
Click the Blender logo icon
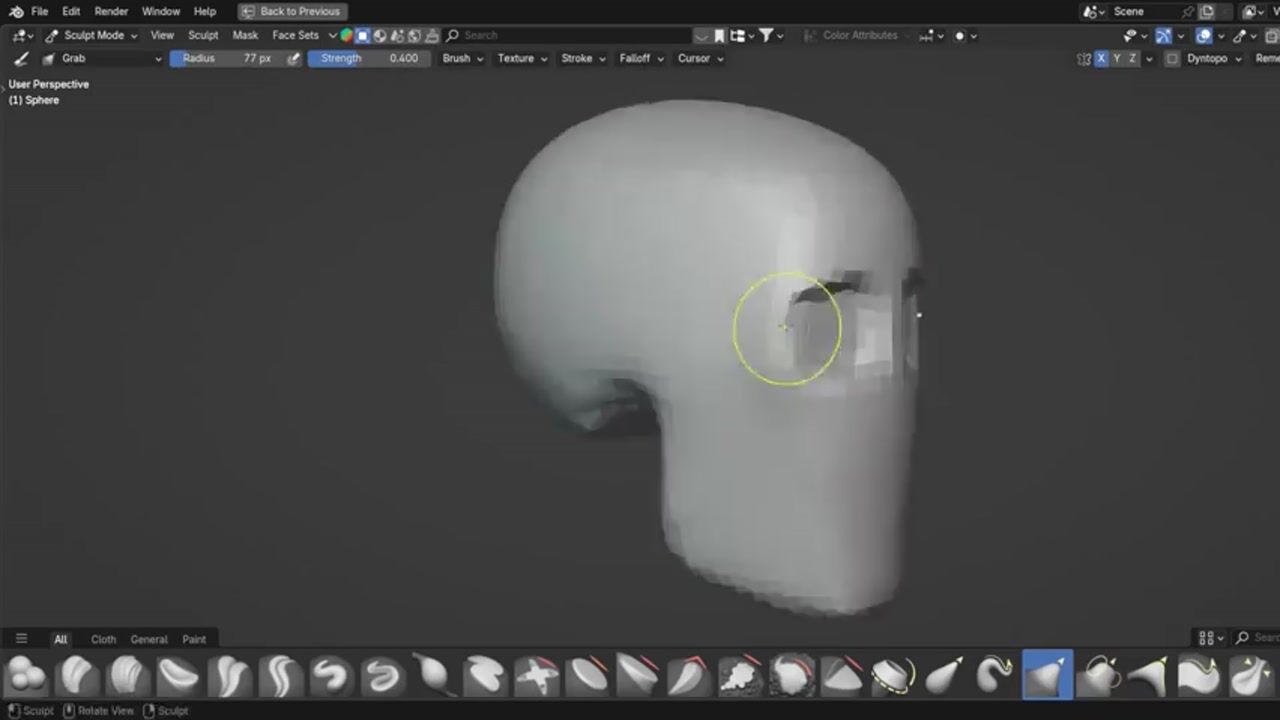click(x=15, y=12)
